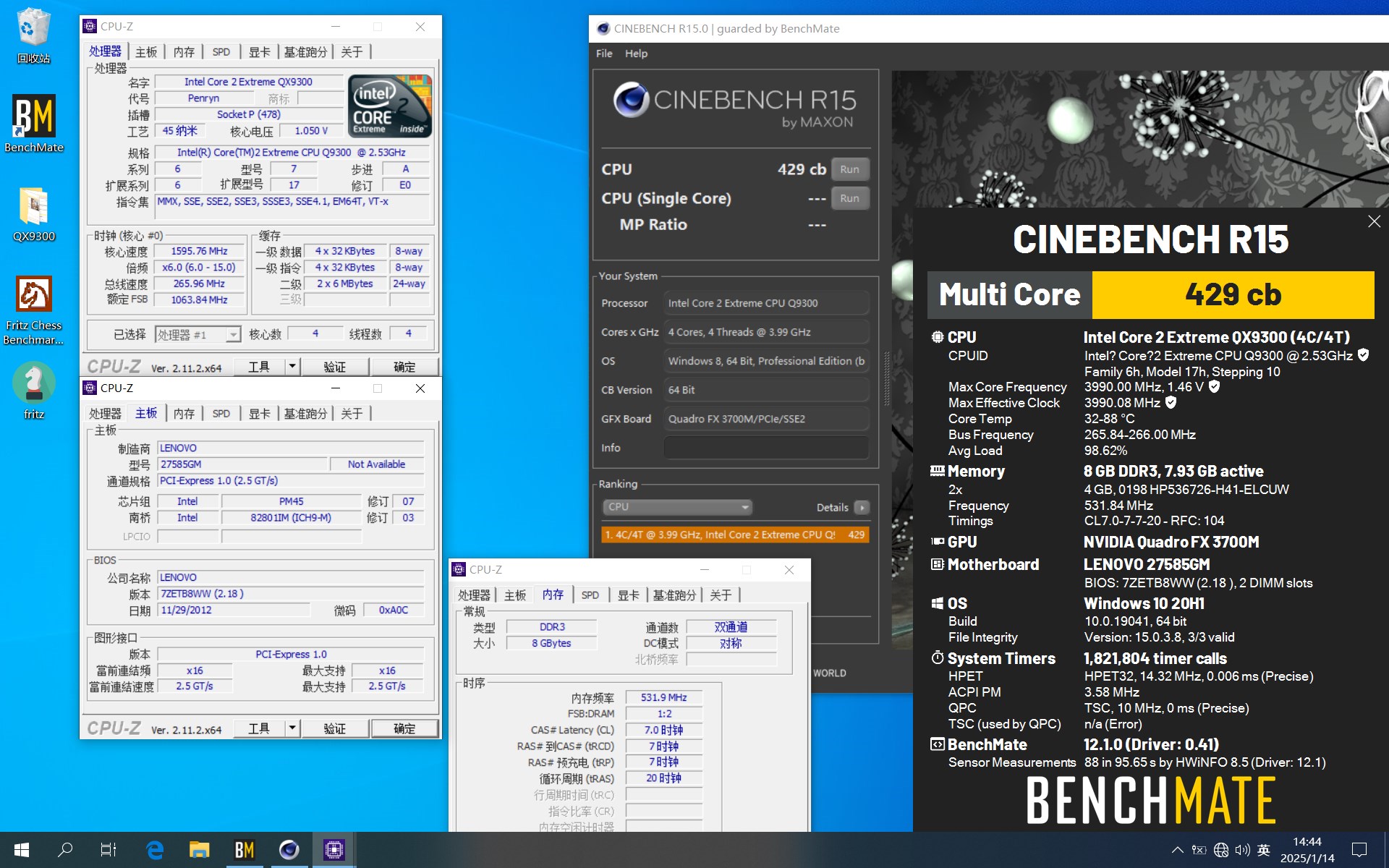This screenshot has height=868, width=1389.
Task: Click processor name Intel Core 2 Extreme QX9300
Action: 248,82
